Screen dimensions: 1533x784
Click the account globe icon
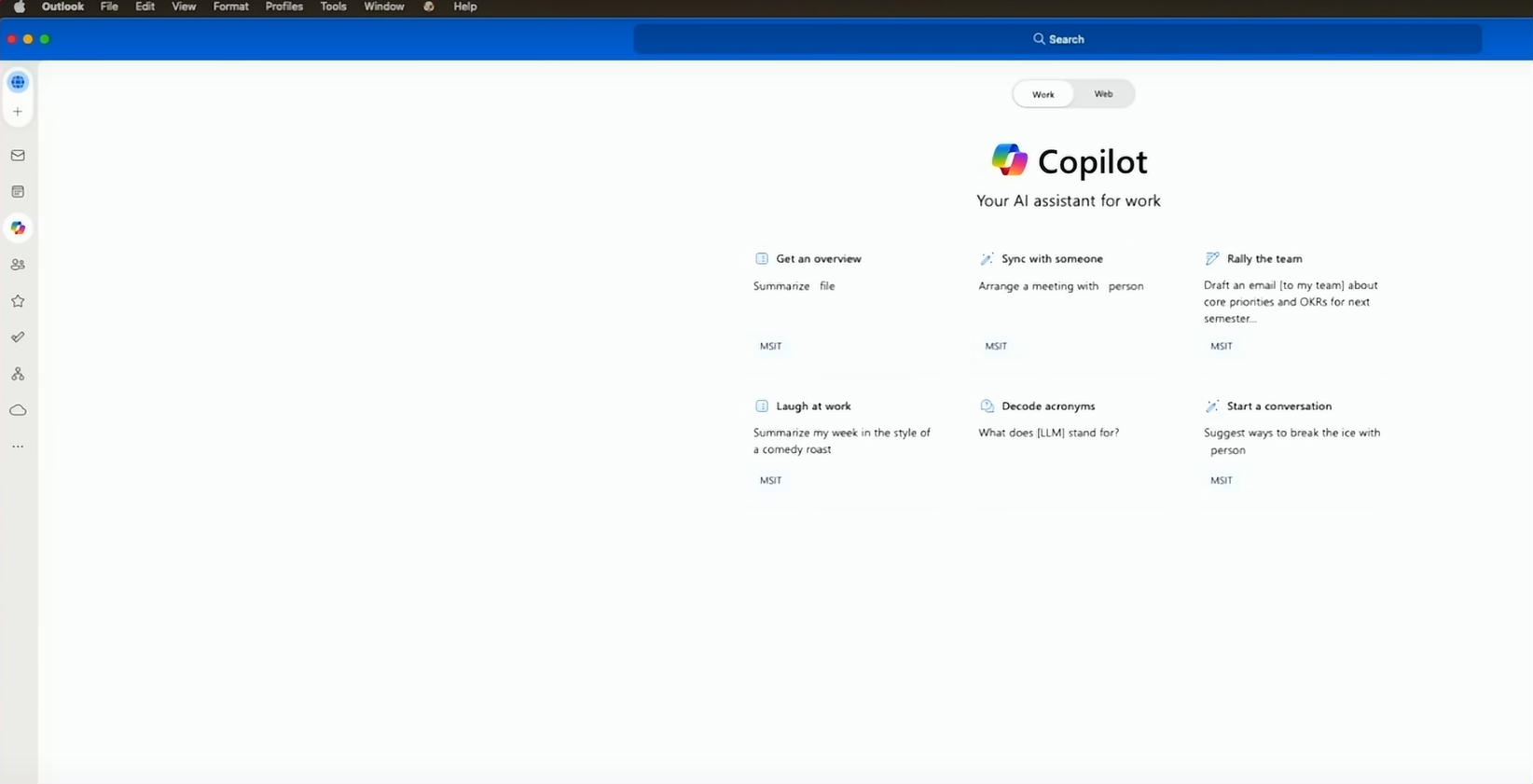[18, 82]
